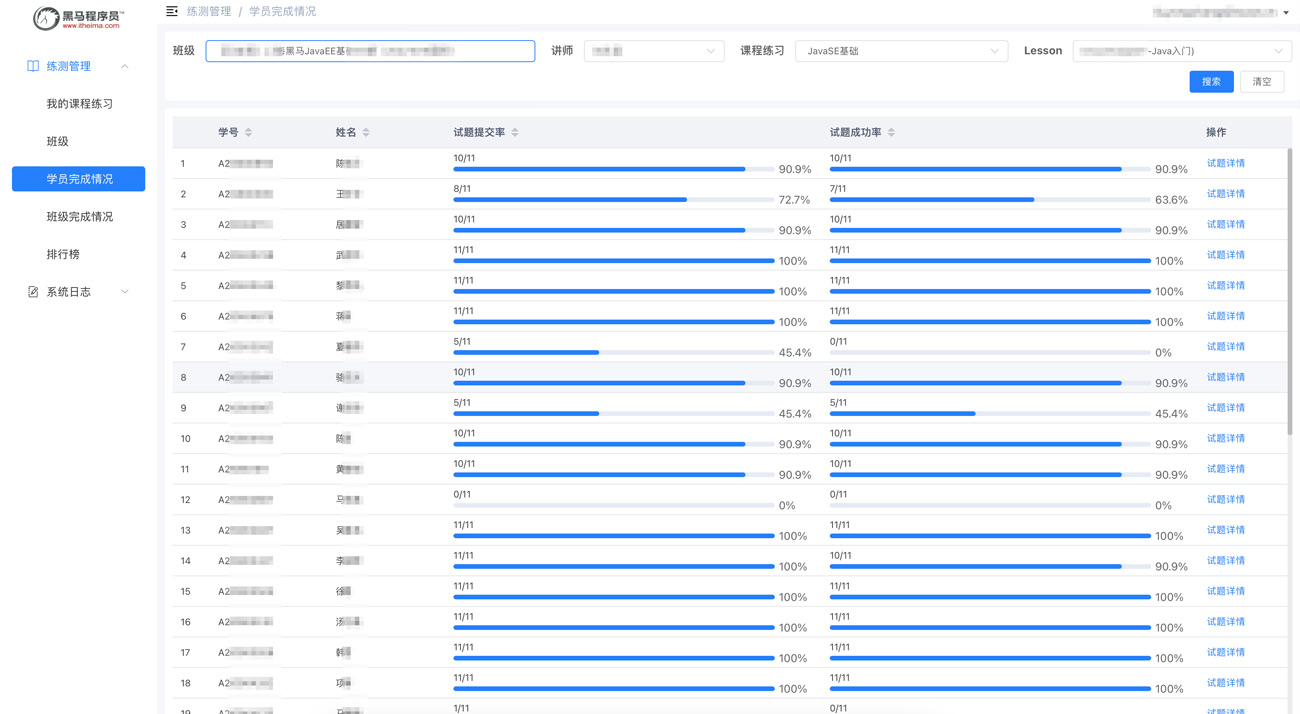Click row 2 submission progress bar at 72.7%
1300x714 pixels.
coord(614,200)
